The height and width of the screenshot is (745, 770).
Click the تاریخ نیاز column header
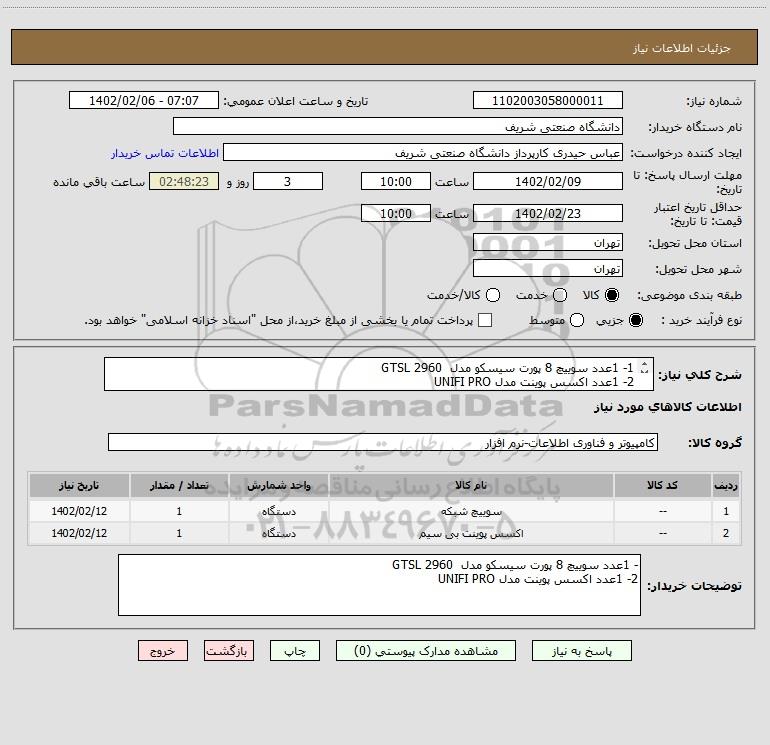click(79, 485)
